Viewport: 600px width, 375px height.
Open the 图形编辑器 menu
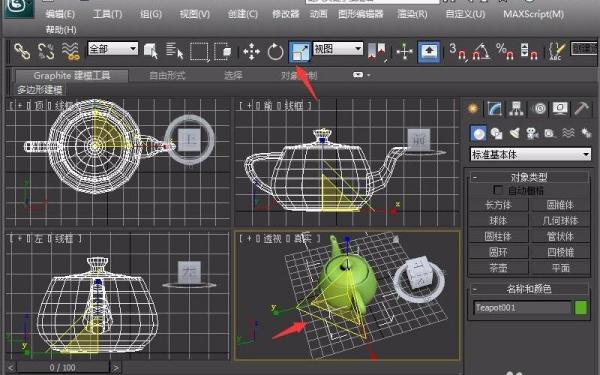click(x=360, y=15)
